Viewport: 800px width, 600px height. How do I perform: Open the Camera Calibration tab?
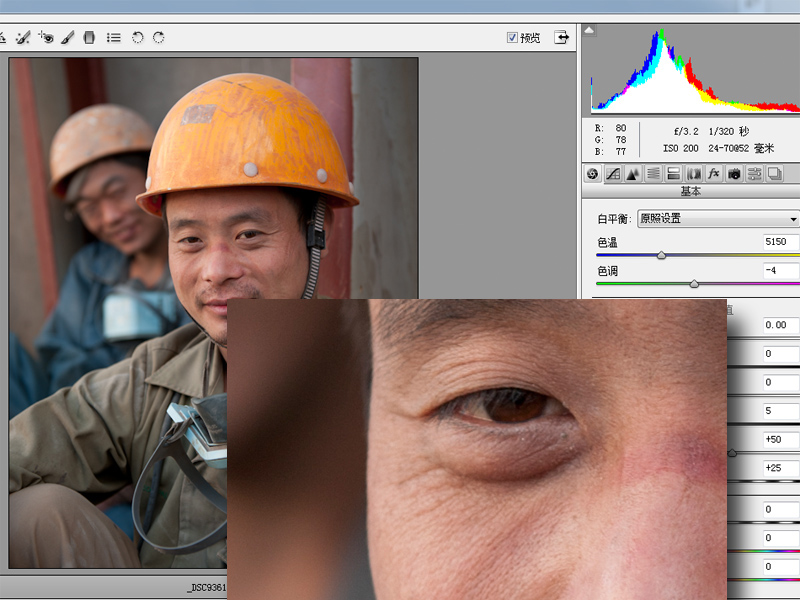[734, 174]
